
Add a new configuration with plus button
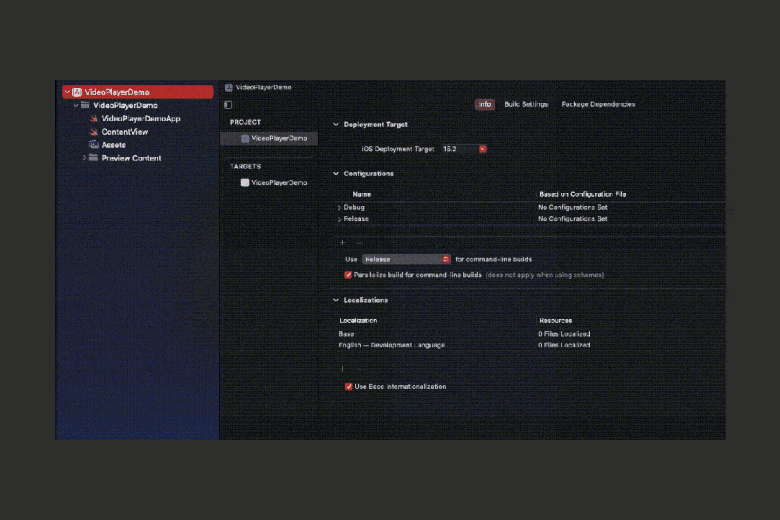pos(342,242)
